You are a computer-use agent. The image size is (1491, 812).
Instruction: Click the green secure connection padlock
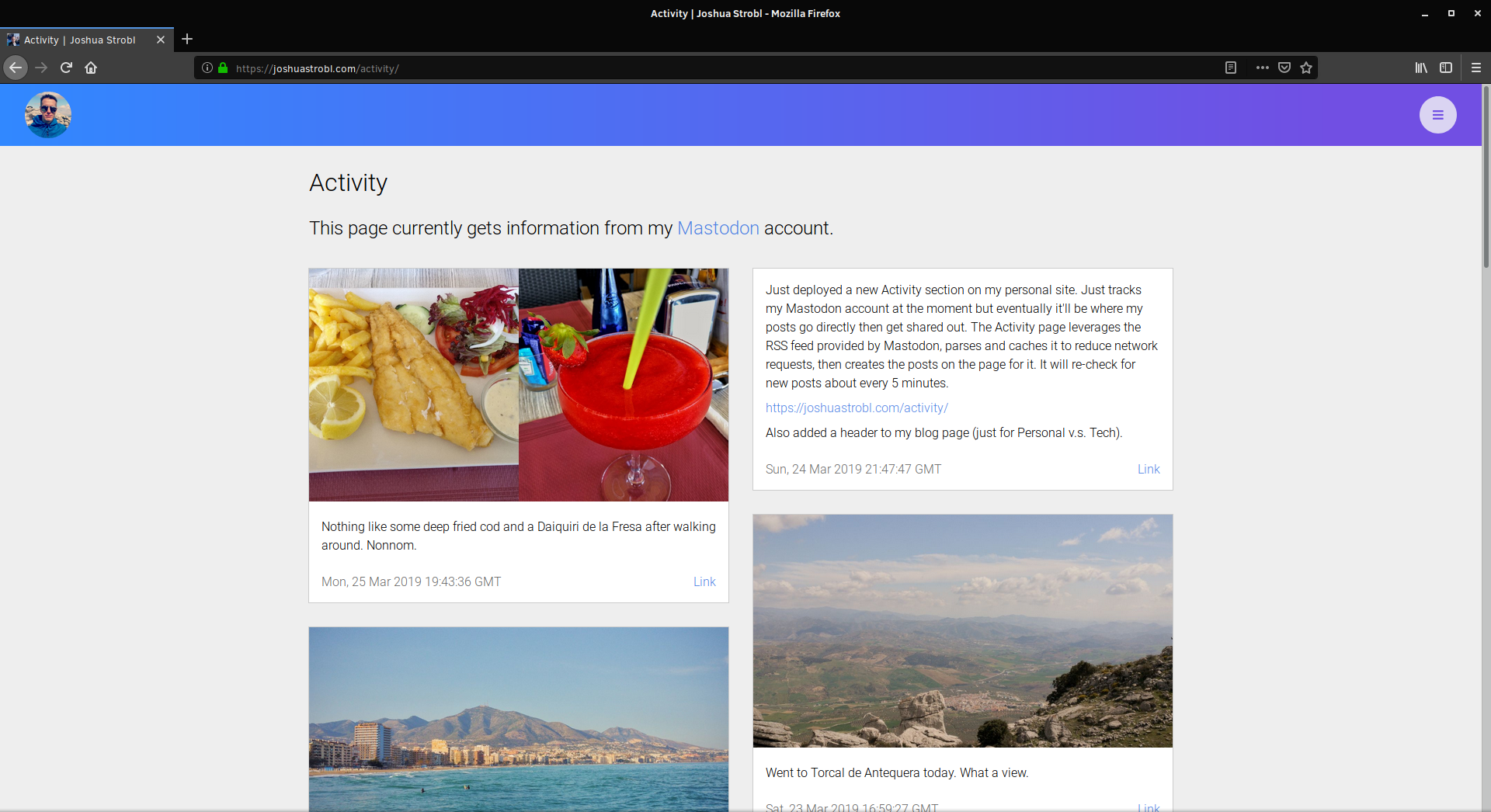coord(223,68)
